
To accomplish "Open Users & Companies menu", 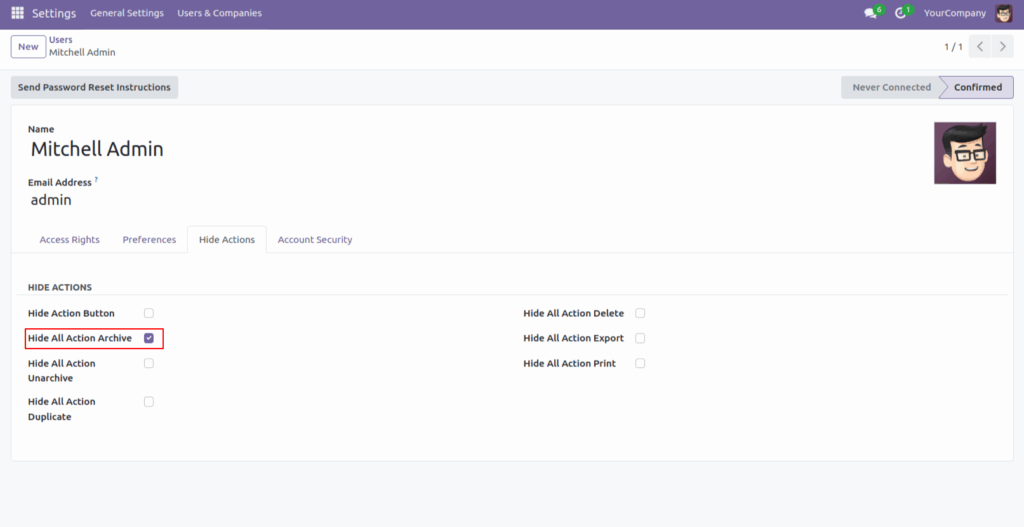I will (x=219, y=13).
